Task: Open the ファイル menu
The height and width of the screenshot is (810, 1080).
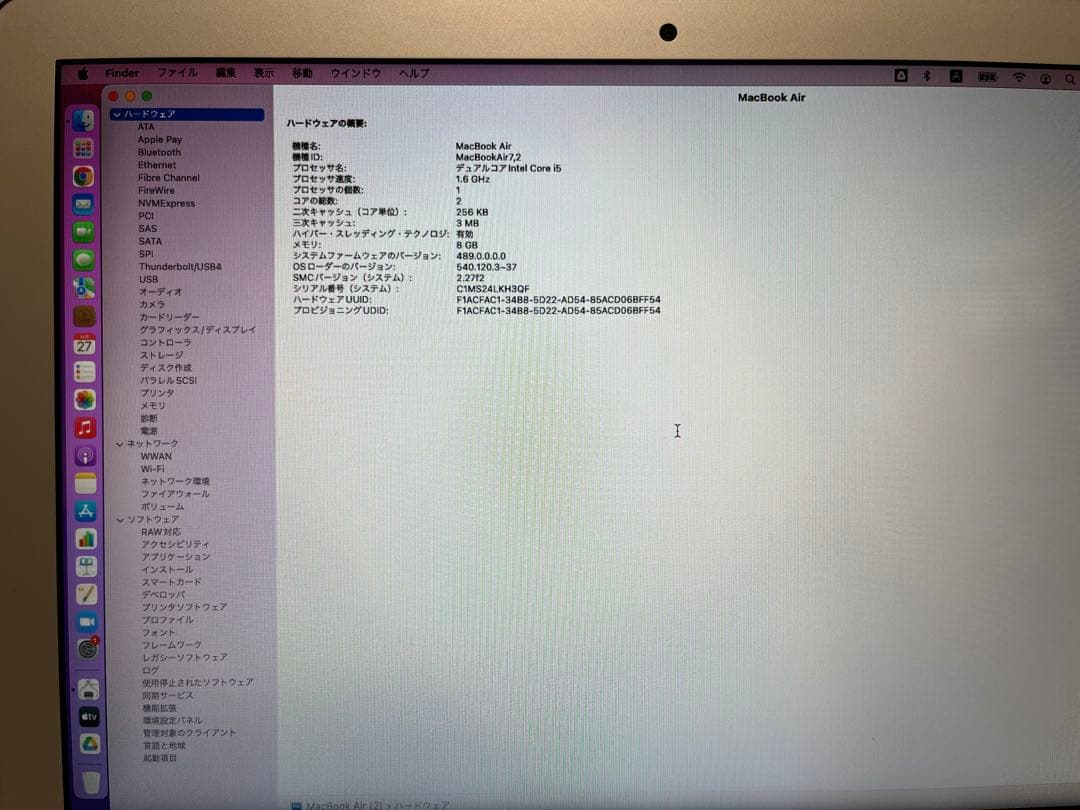Action: [x=176, y=72]
